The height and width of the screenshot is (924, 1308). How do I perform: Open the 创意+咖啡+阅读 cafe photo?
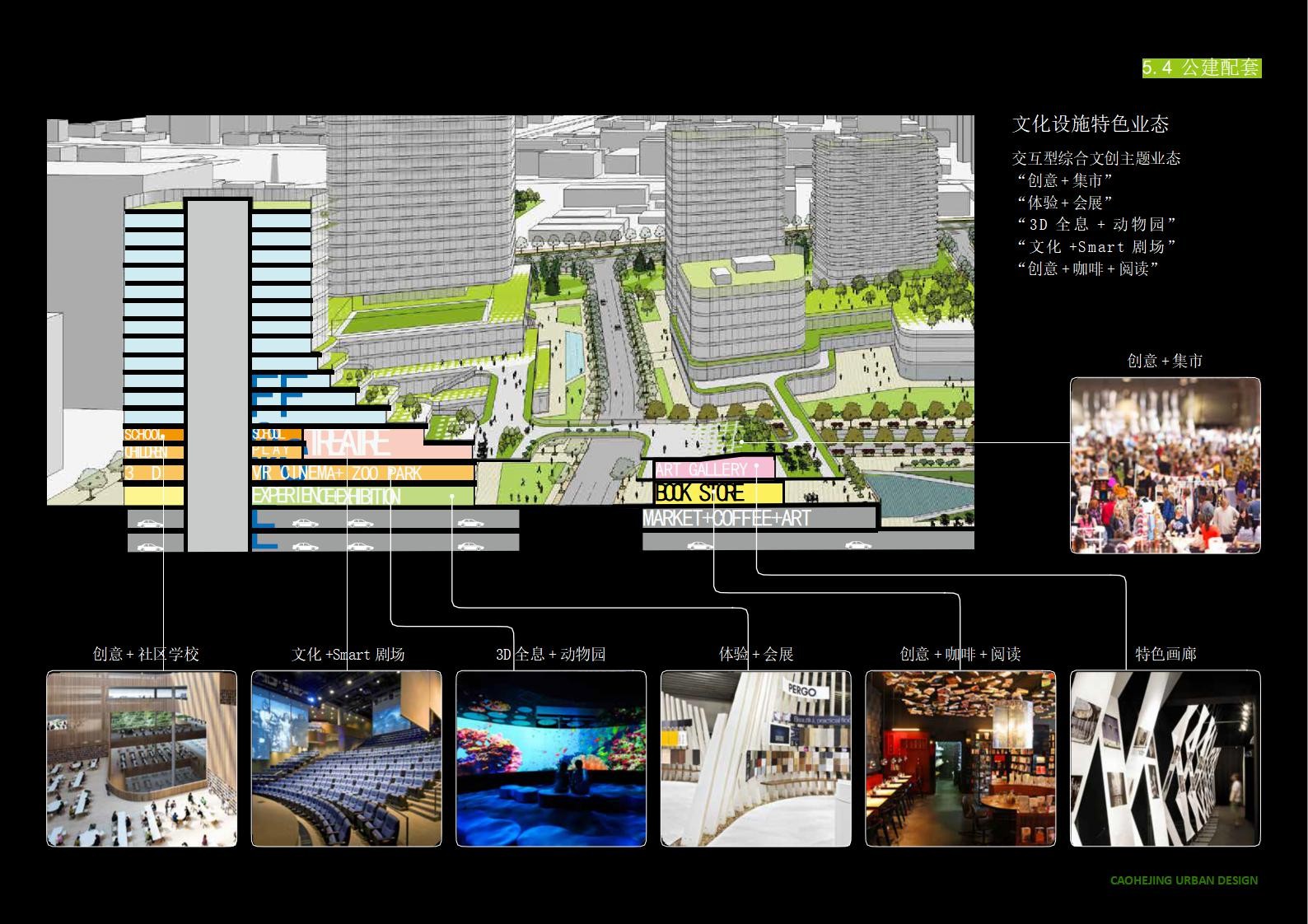(960, 758)
